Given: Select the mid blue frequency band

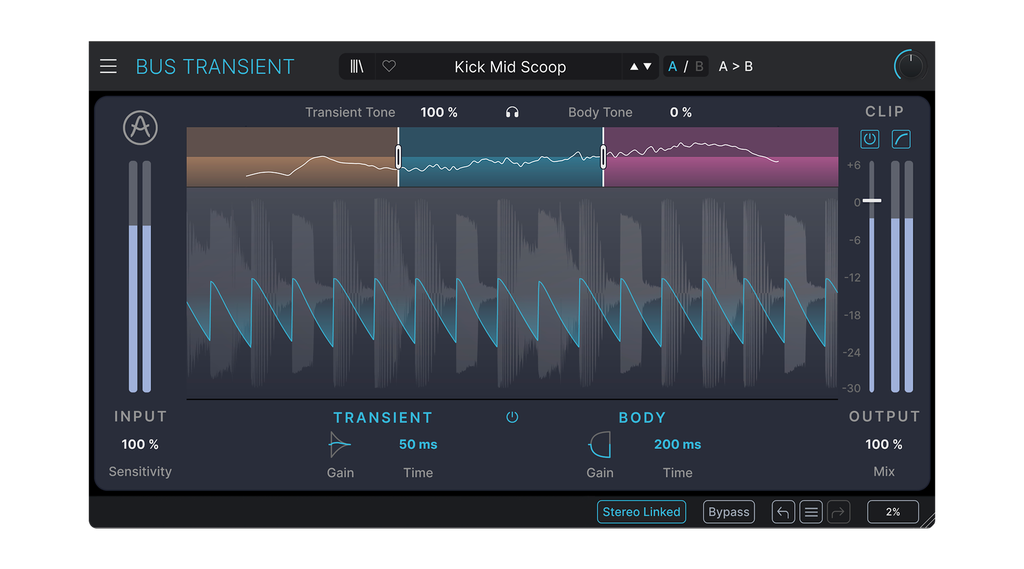Looking at the screenshot, I should coord(500,157).
